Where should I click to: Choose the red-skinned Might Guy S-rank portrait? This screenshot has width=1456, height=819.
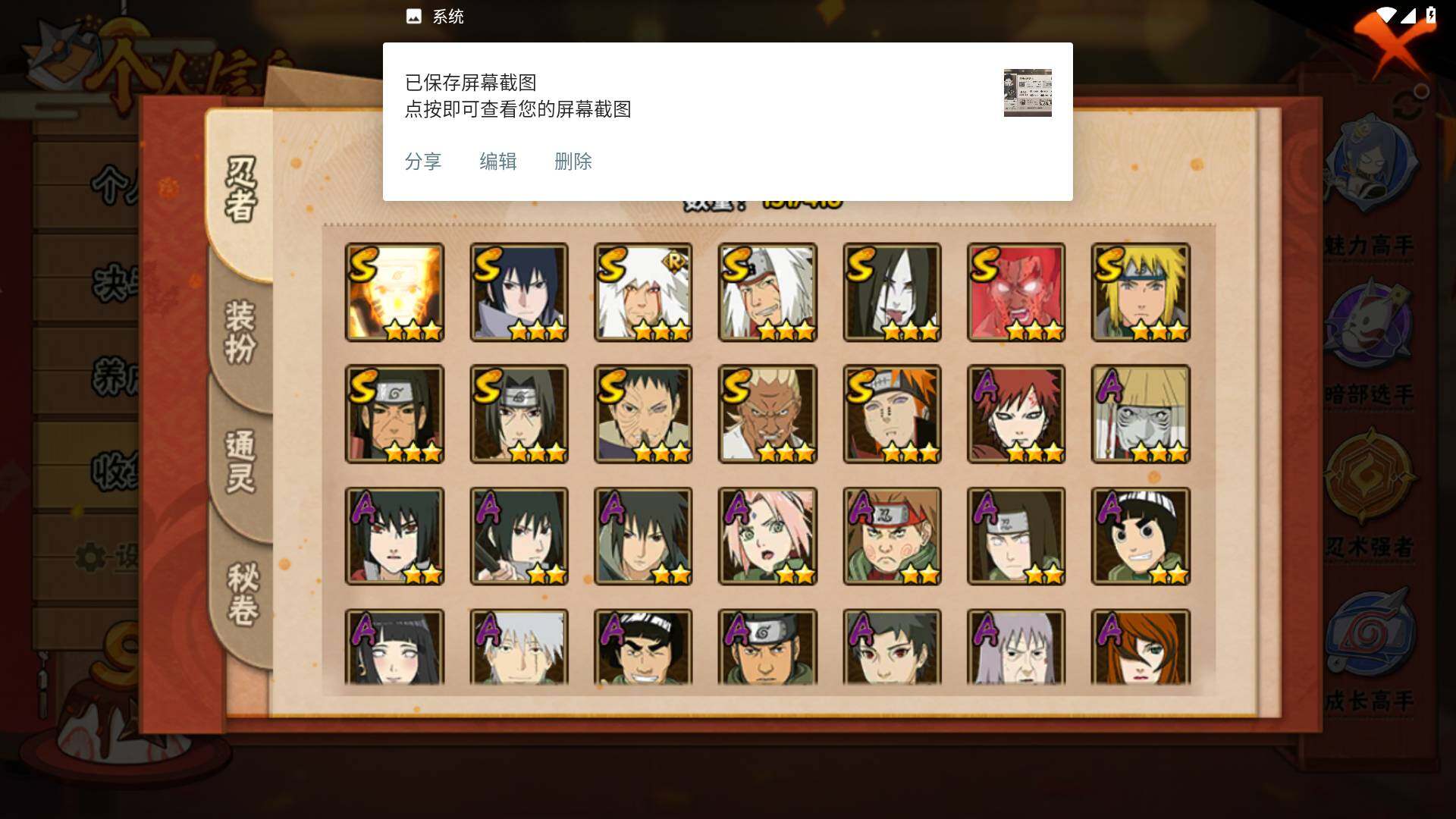point(1016,292)
